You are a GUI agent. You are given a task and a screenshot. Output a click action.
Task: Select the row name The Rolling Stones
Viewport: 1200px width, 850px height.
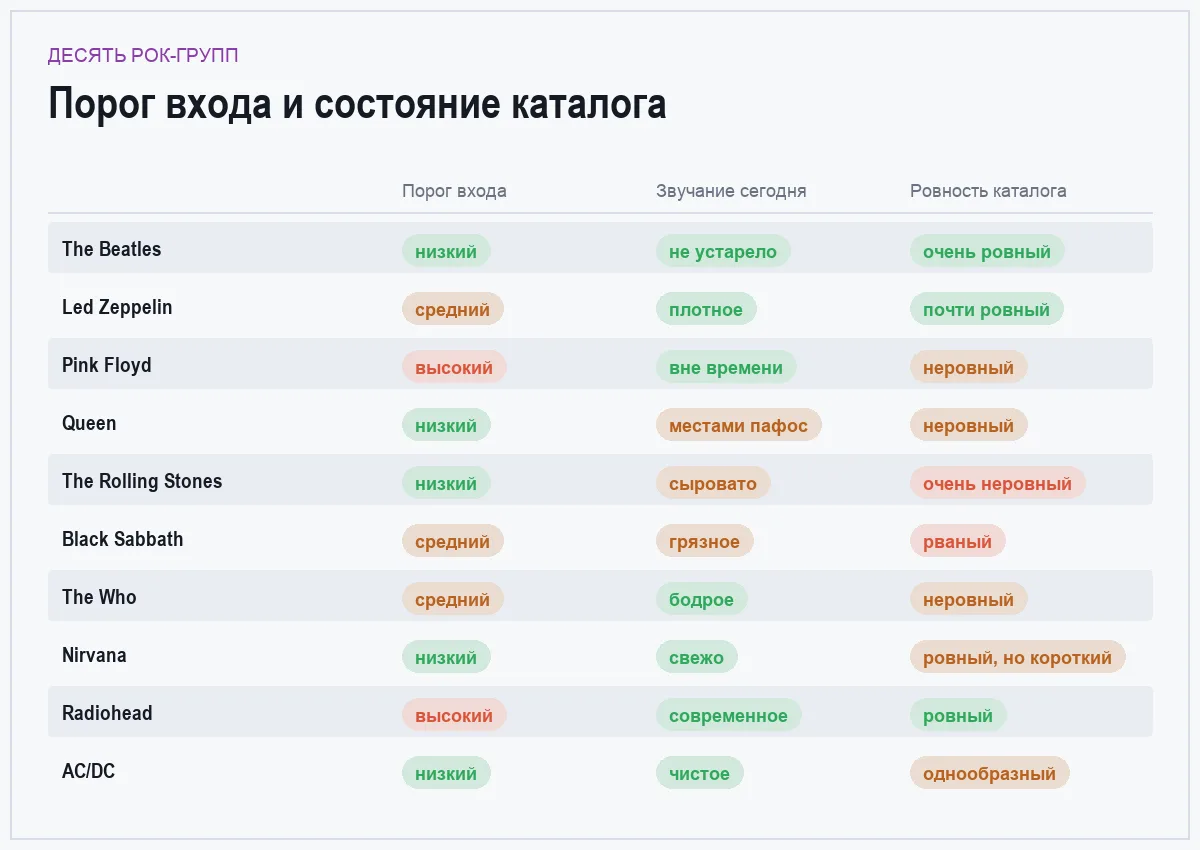pyautogui.click(x=142, y=481)
